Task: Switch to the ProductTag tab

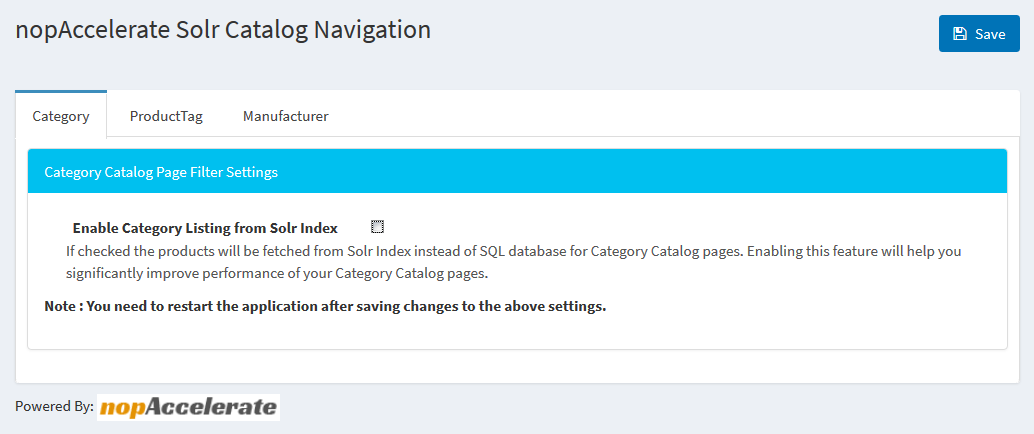Action: point(166,116)
